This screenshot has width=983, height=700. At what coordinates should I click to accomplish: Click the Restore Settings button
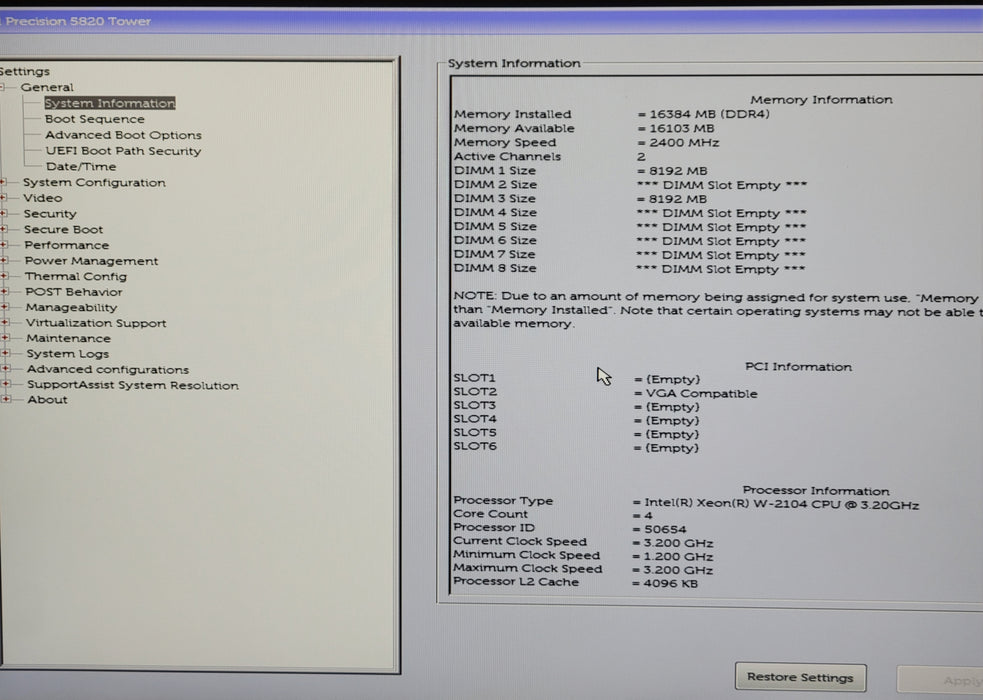tap(801, 677)
